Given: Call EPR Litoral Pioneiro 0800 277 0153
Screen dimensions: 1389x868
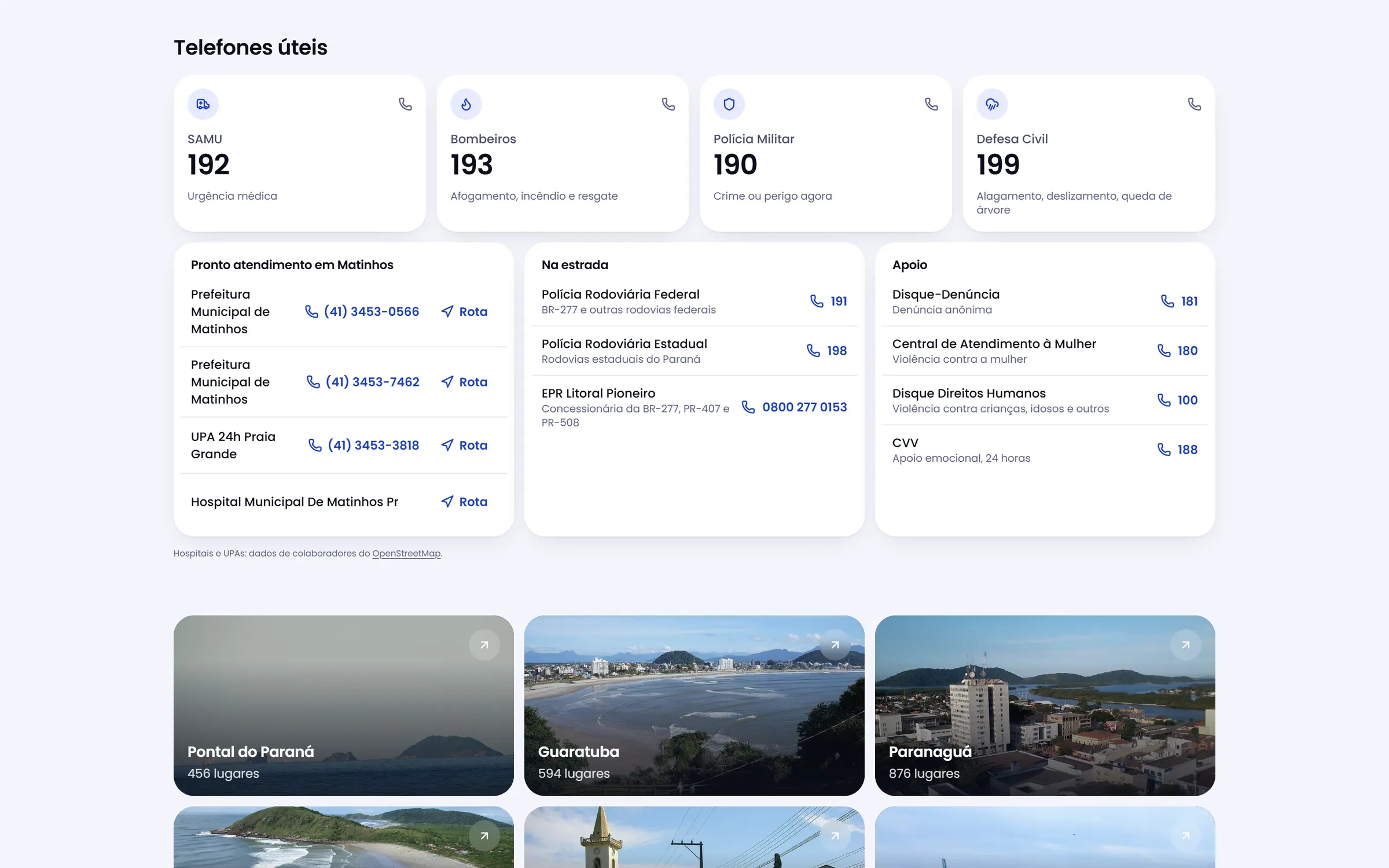Looking at the screenshot, I should [795, 407].
